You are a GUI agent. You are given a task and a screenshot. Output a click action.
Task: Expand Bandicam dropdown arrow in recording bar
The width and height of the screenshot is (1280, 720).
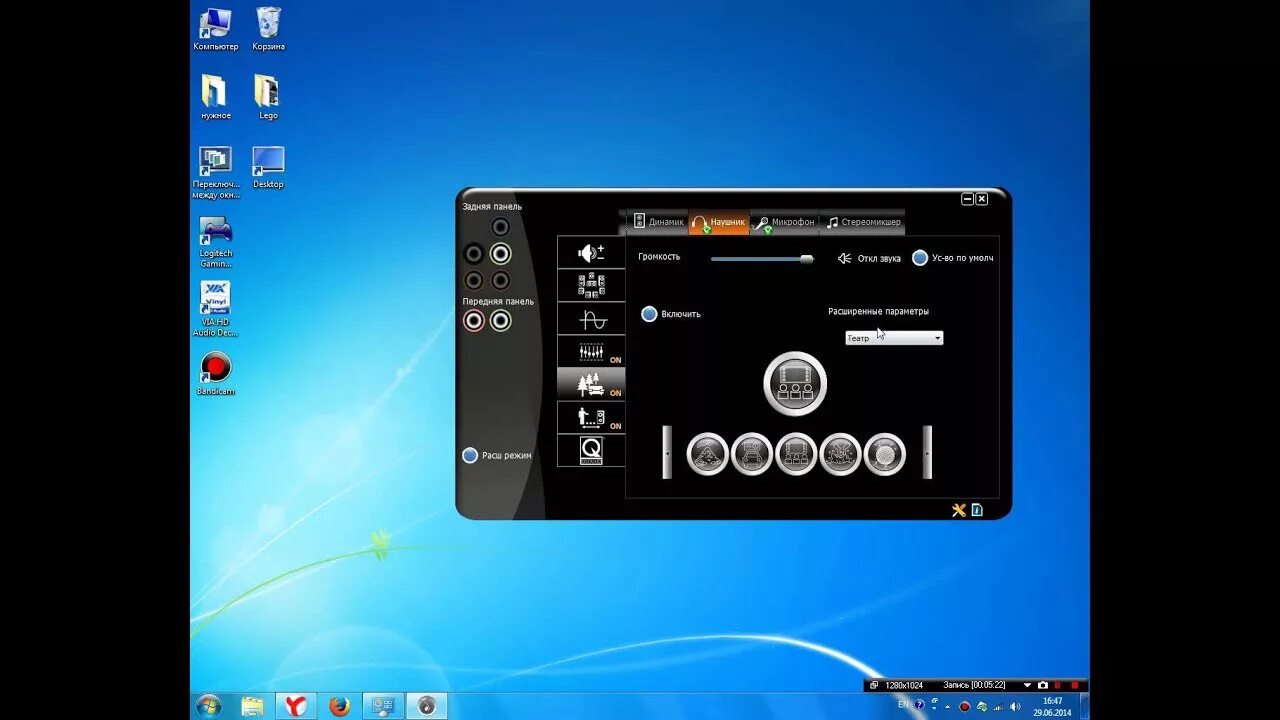coord(1027,685)
